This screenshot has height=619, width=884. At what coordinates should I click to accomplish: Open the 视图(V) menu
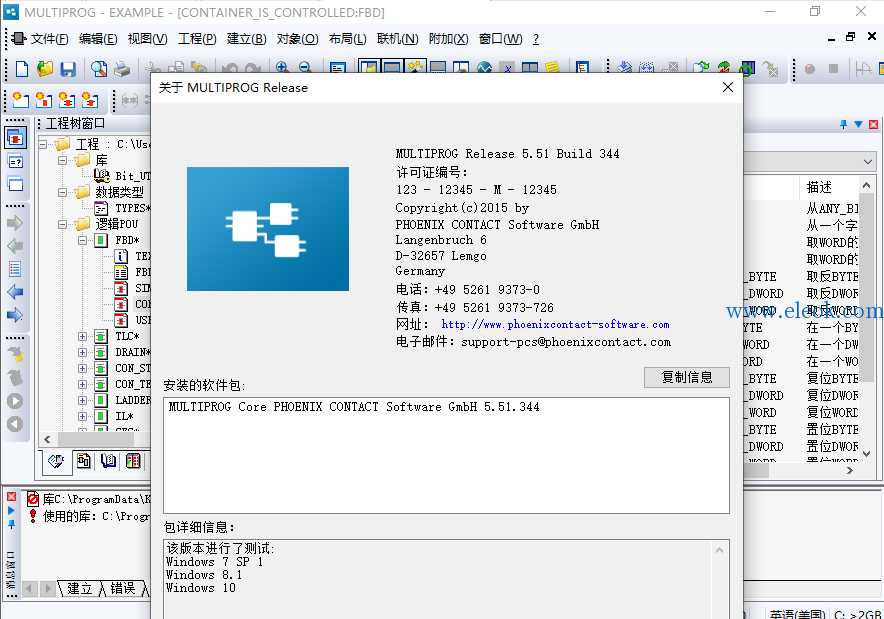pos(147,39)
